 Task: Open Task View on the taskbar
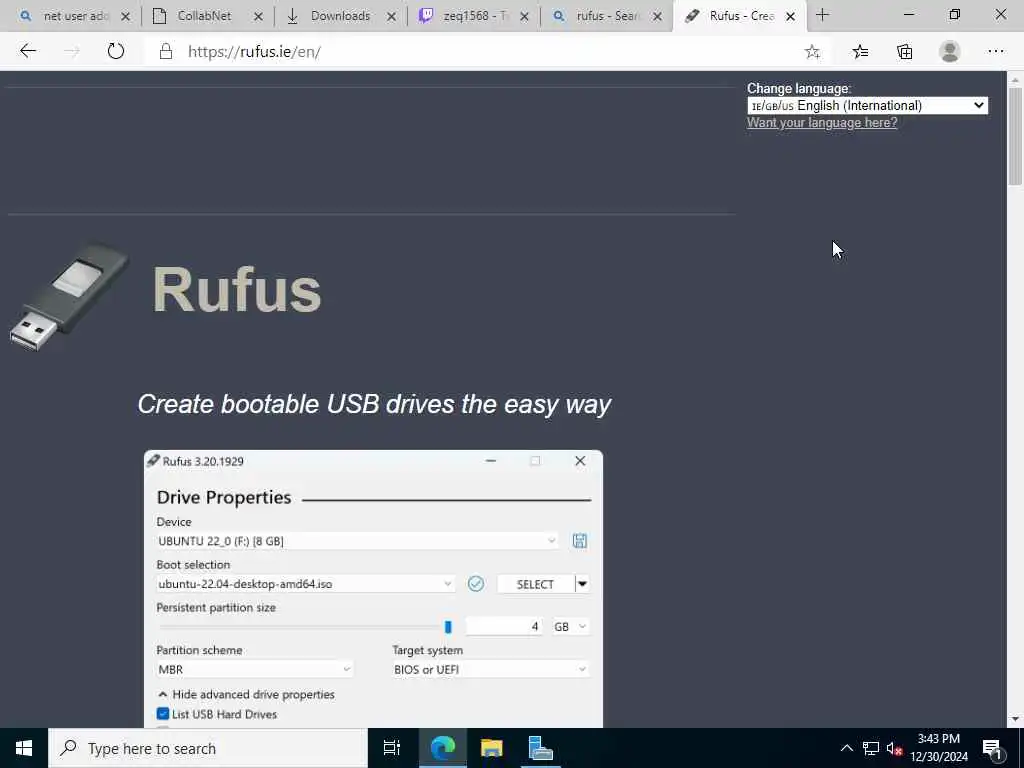(x=392, y=748)
